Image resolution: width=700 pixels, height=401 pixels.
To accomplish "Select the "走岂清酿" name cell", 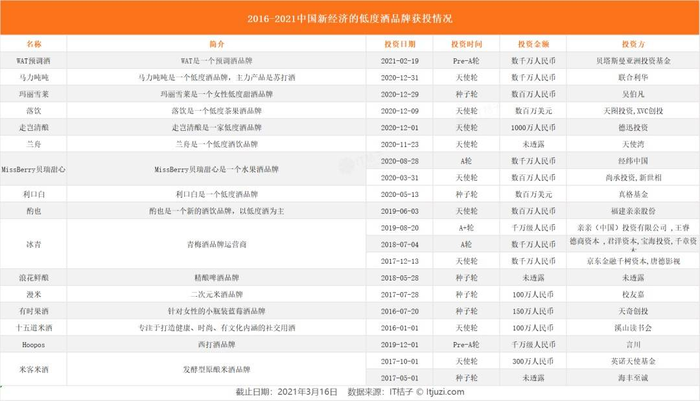I will [x=33, y=127].
